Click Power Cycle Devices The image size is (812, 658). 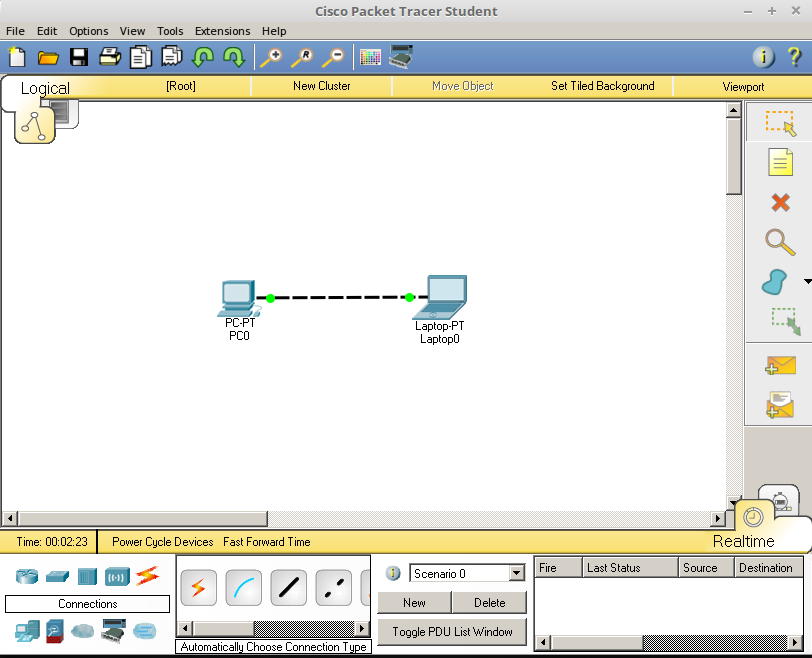(x=162, y=542)
